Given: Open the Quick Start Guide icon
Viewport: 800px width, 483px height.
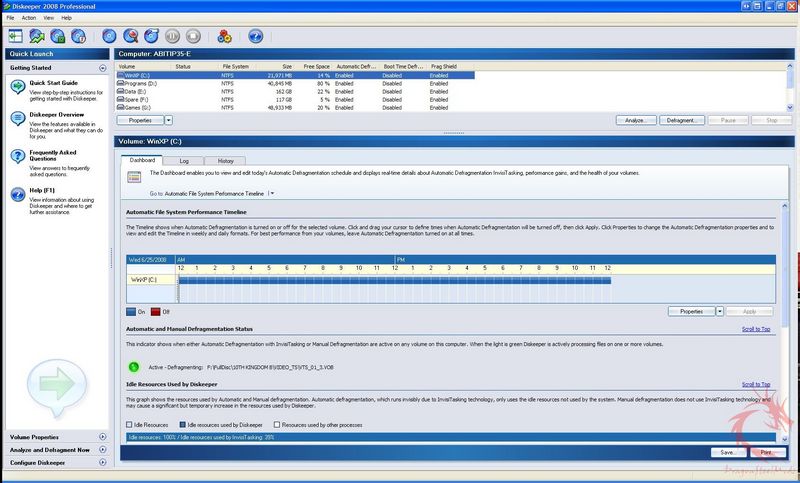Looking at the screenshot, I should tap(17, 88).
